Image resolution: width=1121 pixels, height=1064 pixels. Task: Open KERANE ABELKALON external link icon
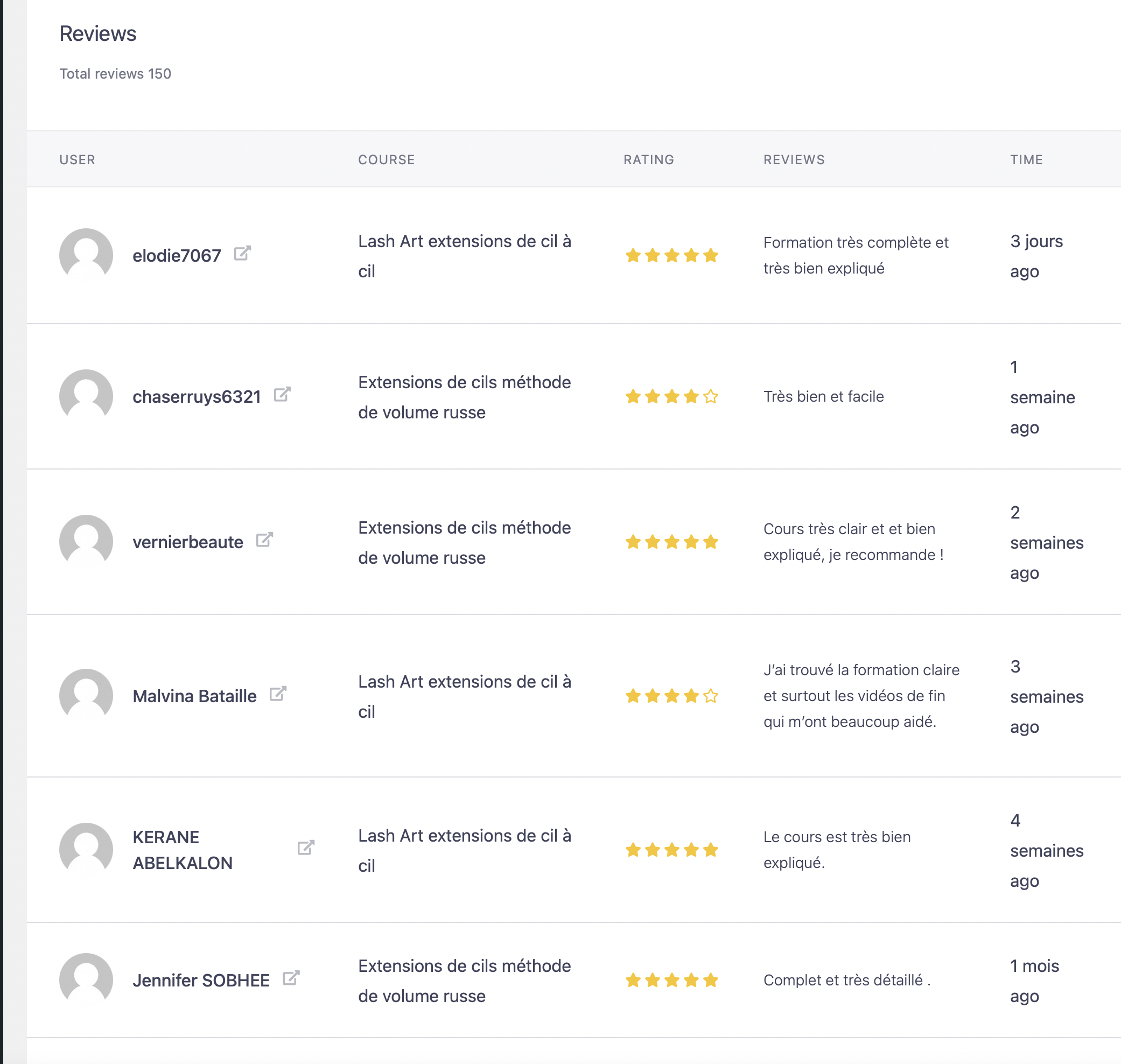click(x=306, y=848)
